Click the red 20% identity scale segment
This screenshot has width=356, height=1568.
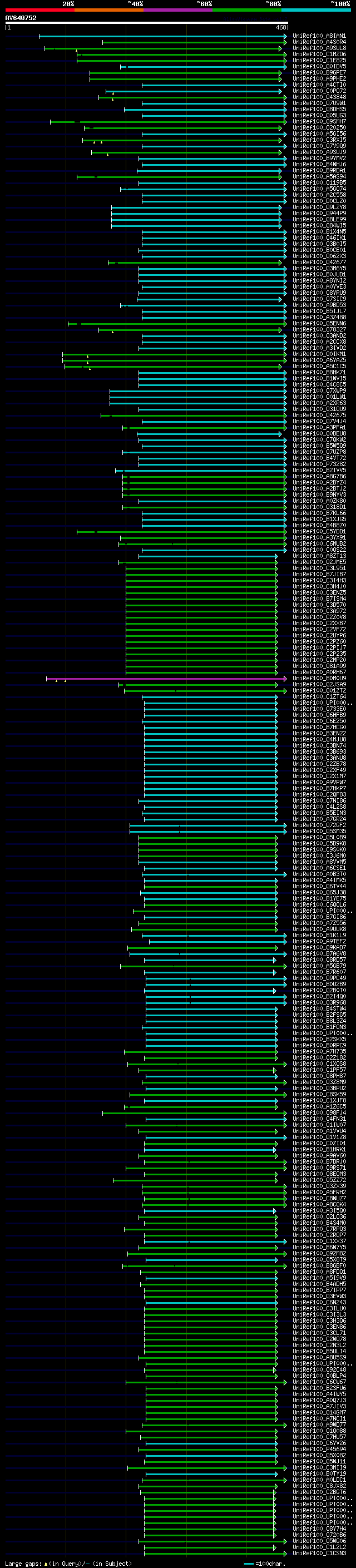point(39,10)
